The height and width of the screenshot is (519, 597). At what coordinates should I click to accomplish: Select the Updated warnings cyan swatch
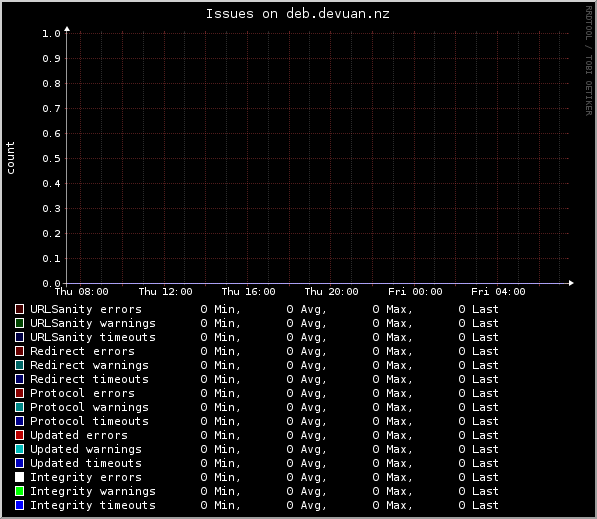point(19,449)
